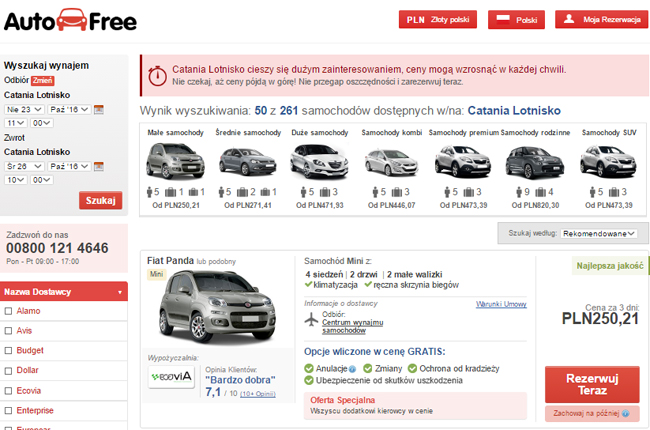This screenshot has width=650, height=430.
Task: Tick the Enterprise supplier checkbox
Action: (8, 411)
